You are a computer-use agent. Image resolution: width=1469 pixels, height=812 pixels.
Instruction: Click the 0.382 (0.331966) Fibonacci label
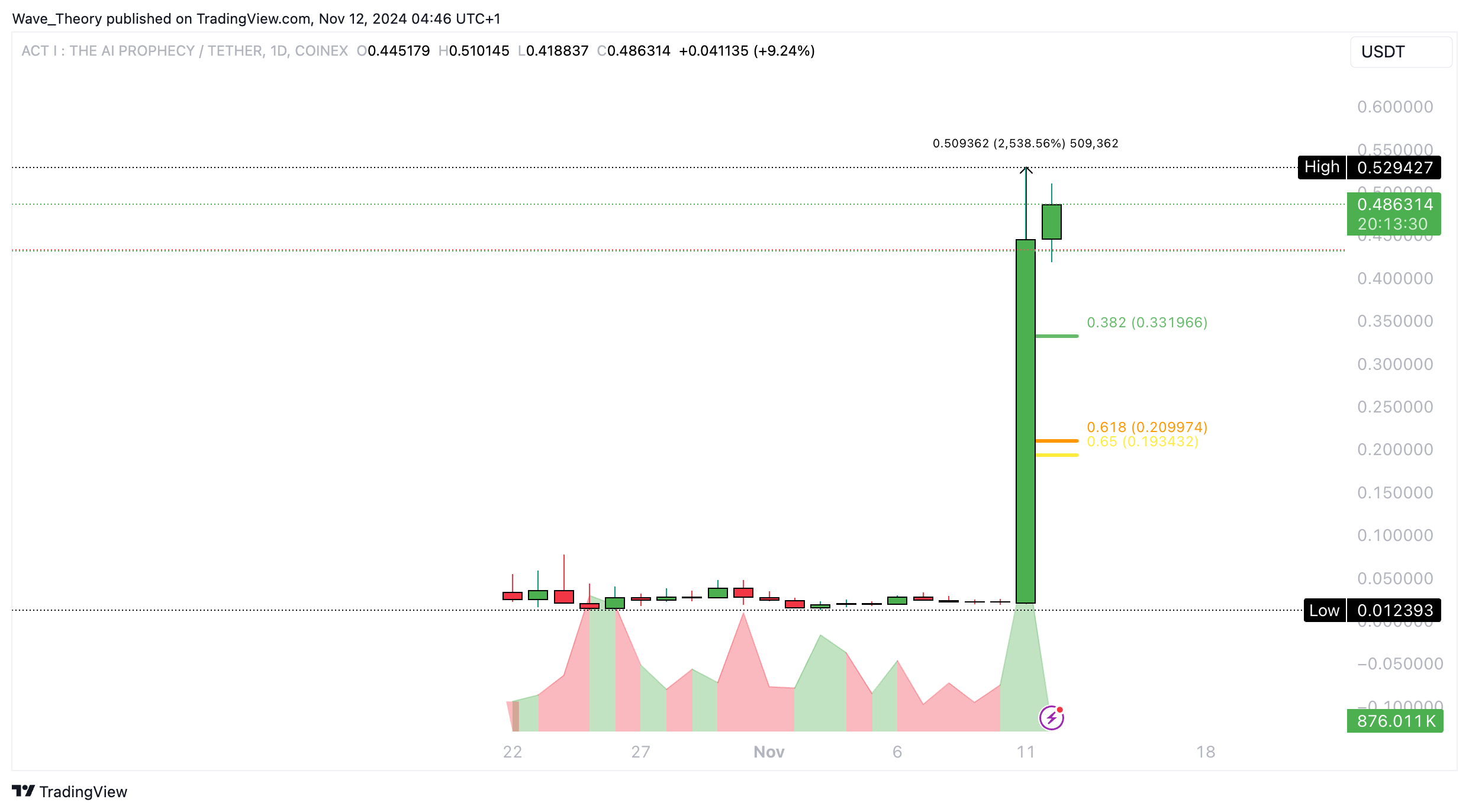[1146, 323]
